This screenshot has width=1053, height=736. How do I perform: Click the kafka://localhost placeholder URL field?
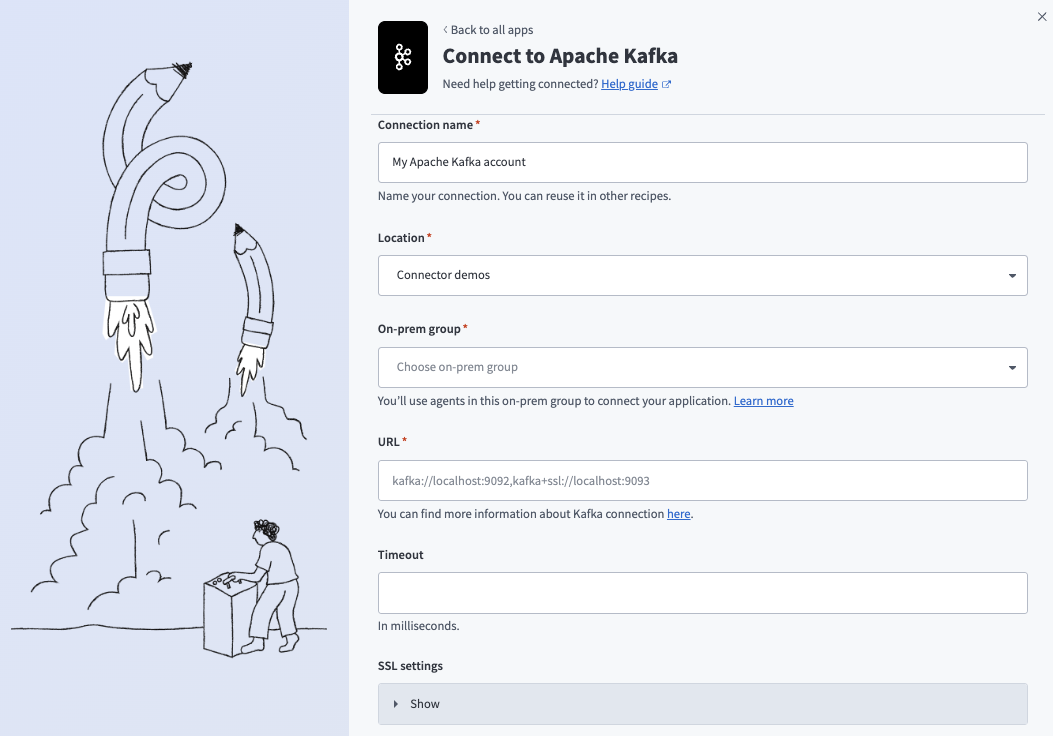700,480
